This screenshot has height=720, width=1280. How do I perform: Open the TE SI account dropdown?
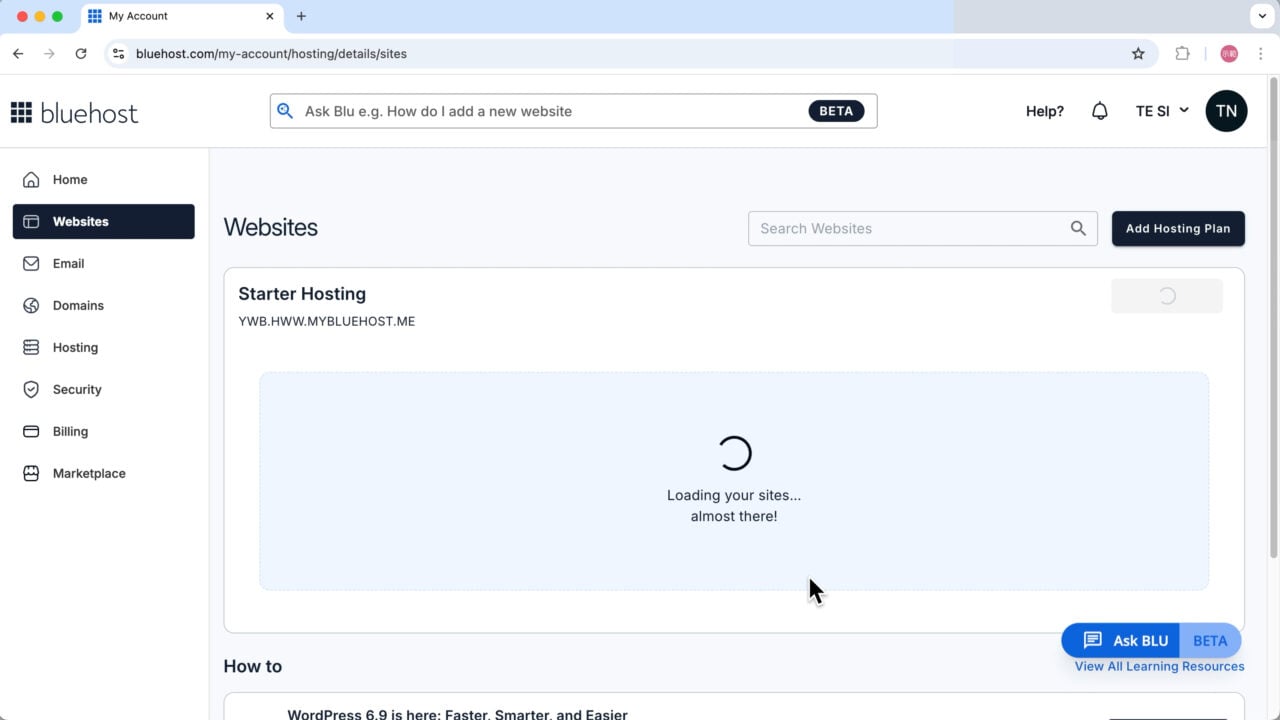click(x=1161, y=111)
